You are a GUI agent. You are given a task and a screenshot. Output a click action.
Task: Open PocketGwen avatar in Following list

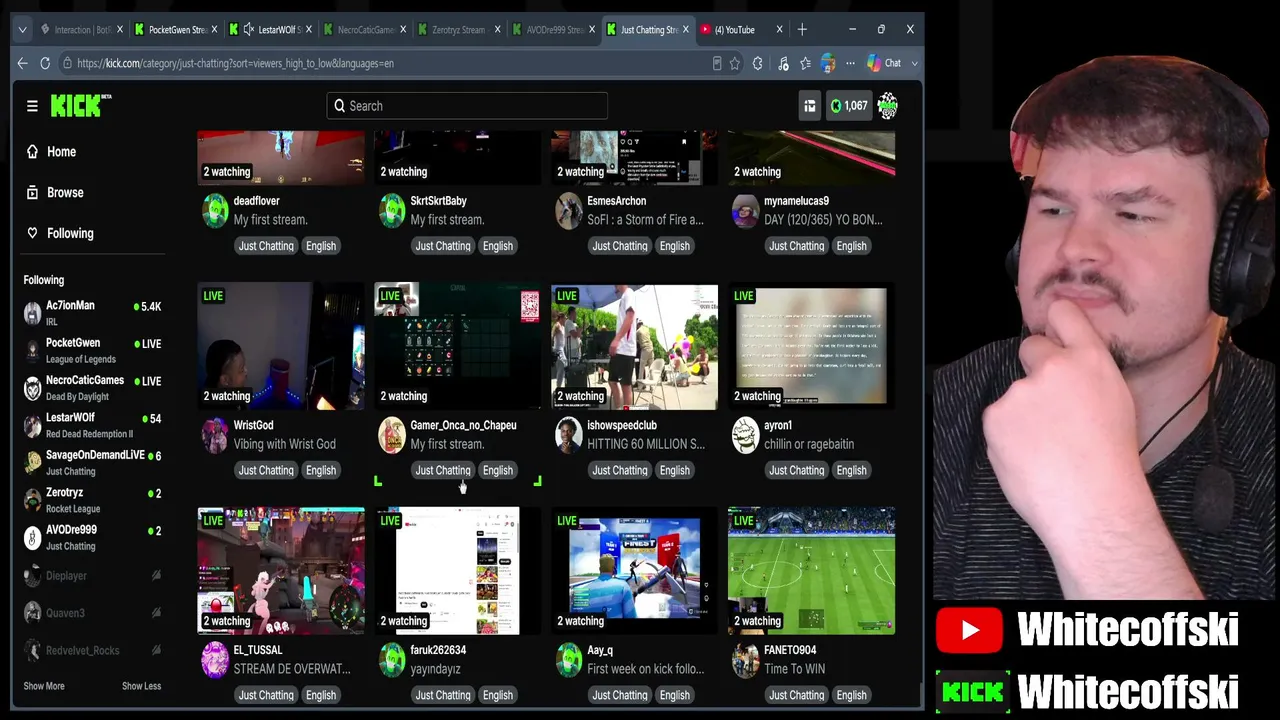(33, 350)
